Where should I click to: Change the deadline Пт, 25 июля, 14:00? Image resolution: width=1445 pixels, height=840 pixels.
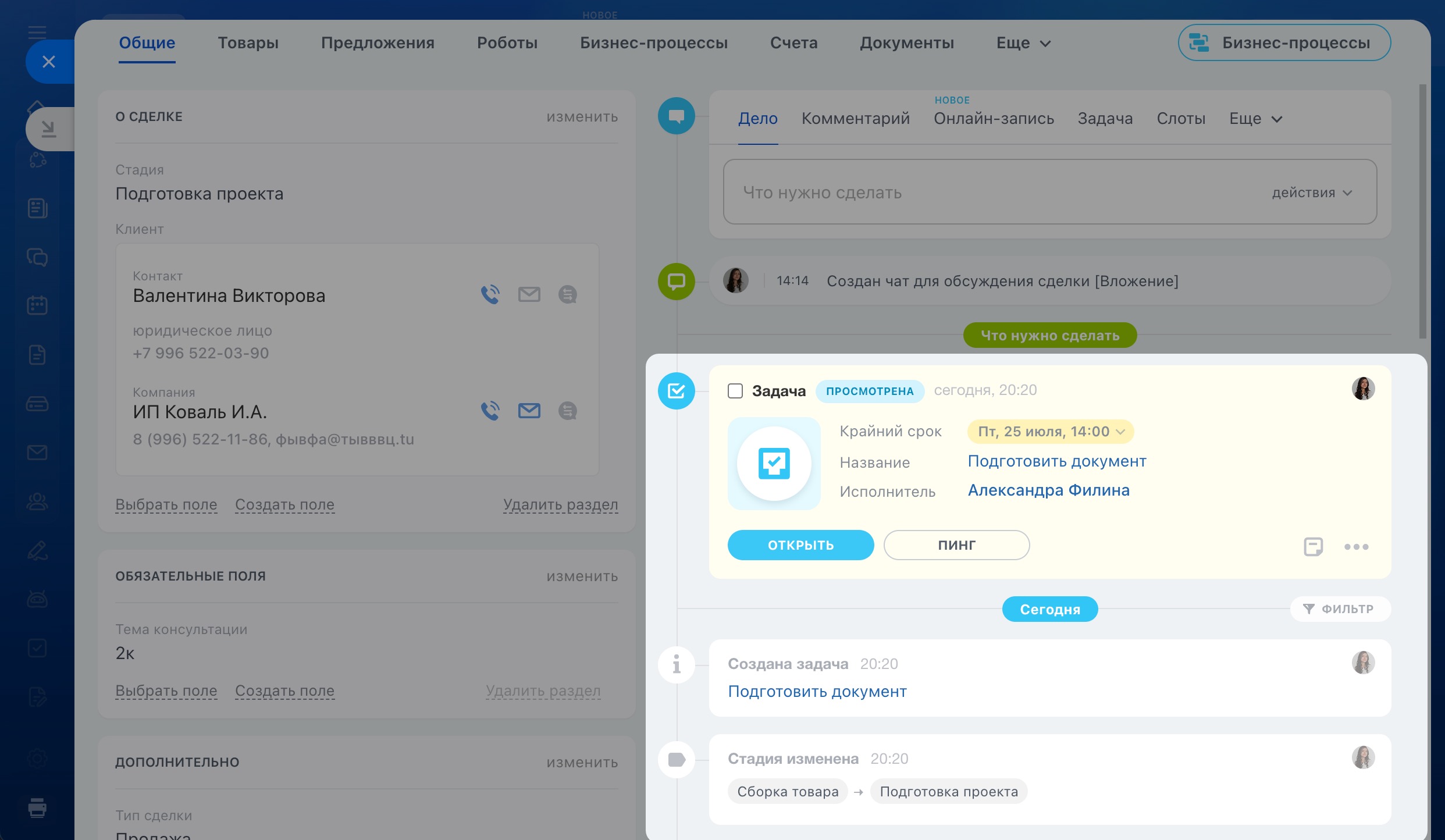(x=1051, y=432)
